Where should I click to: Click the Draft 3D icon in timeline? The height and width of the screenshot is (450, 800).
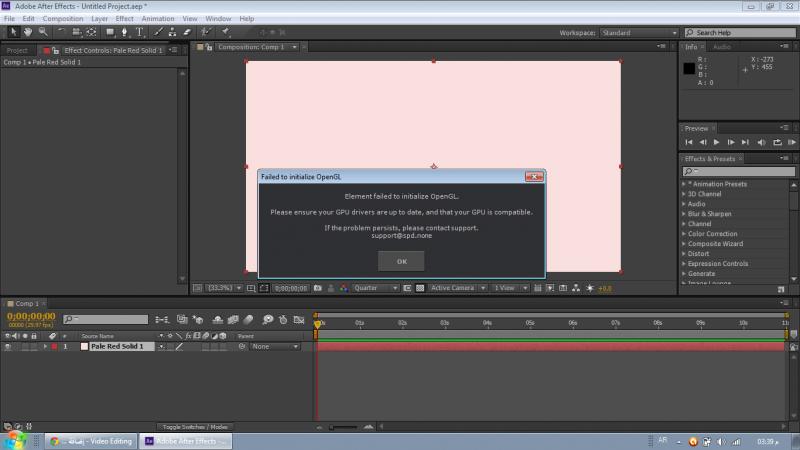[198, 320]
